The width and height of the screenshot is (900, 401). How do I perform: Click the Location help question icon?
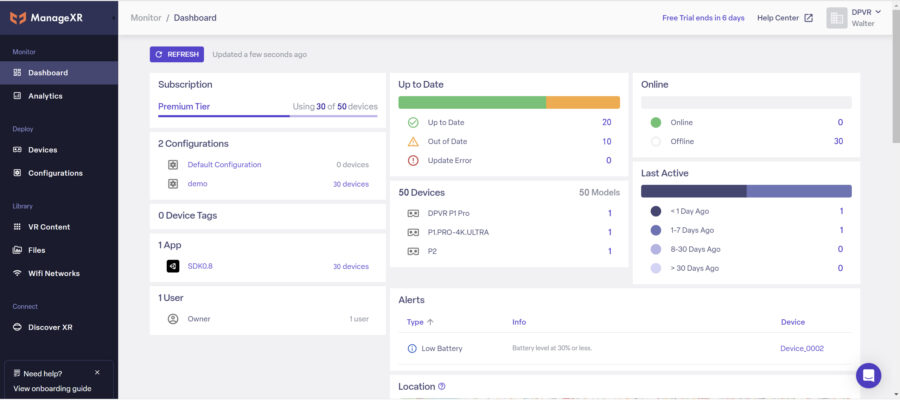tap(442, 386)
